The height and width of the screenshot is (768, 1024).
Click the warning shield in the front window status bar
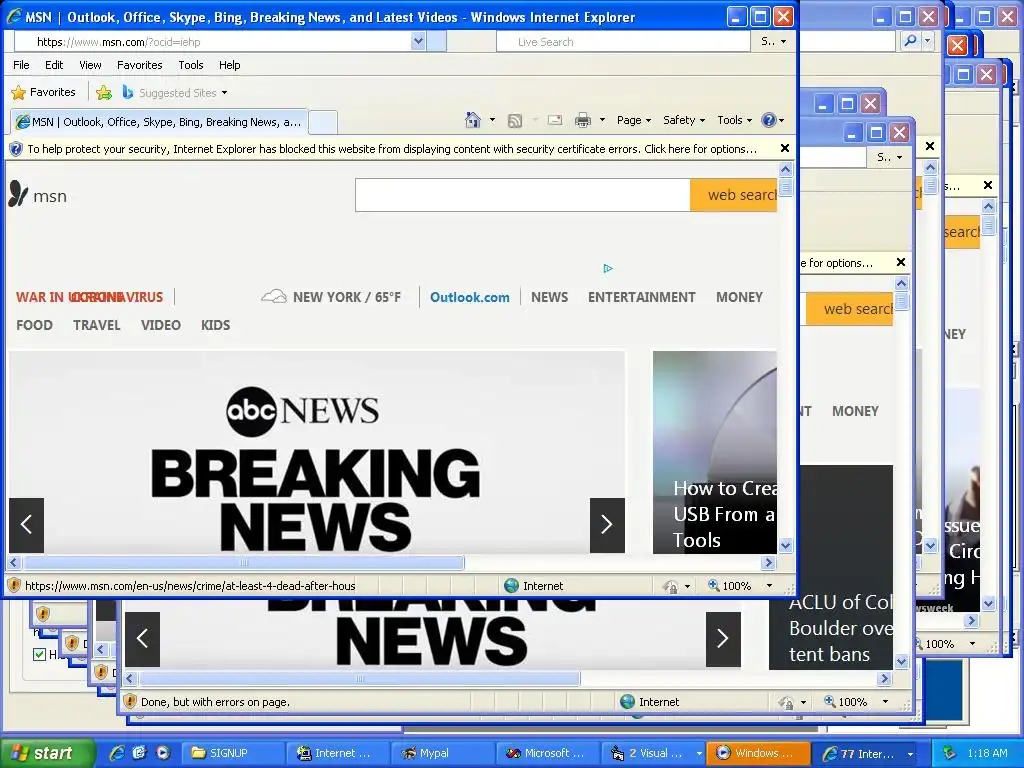(14, 585)
